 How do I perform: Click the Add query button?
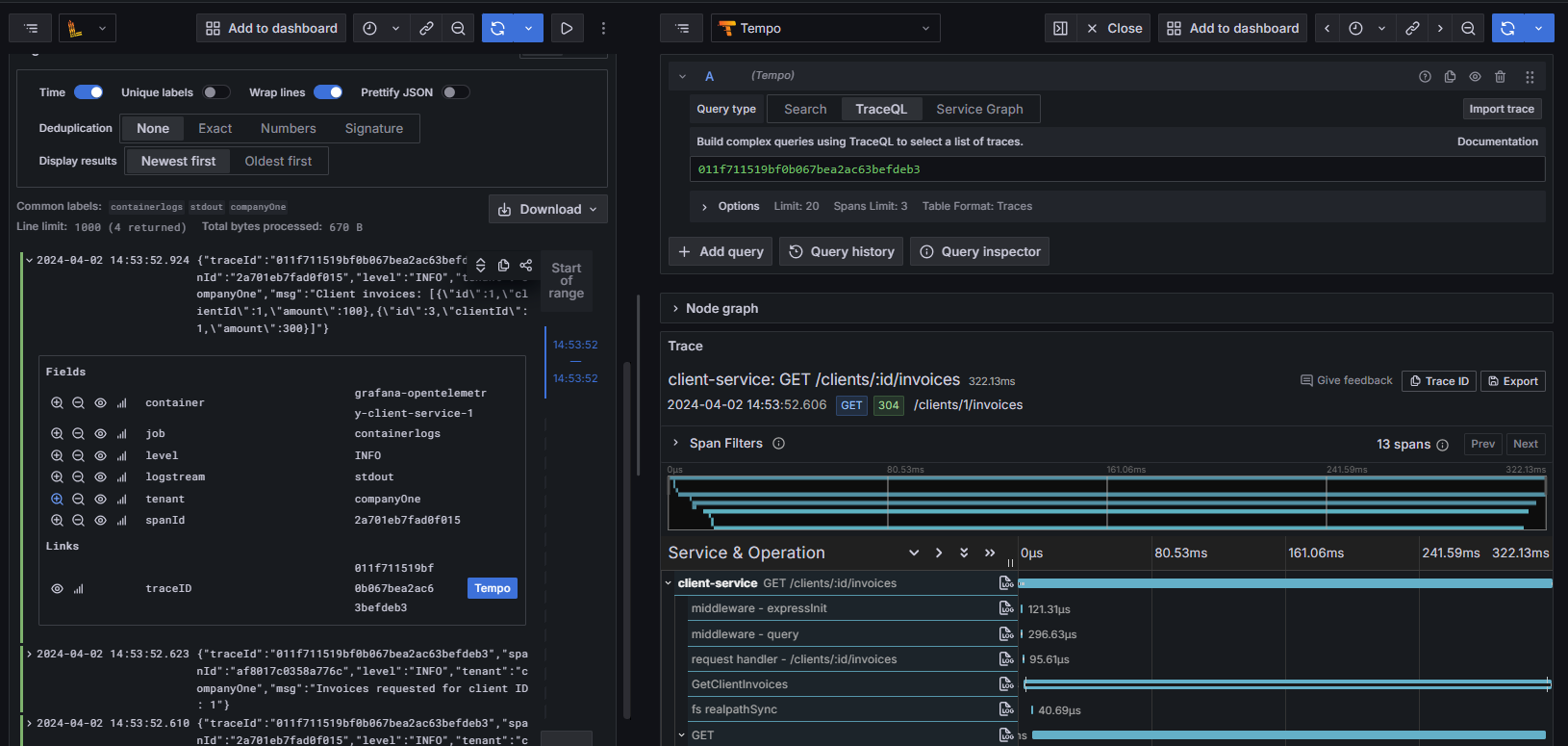click(x=721, y=251)
